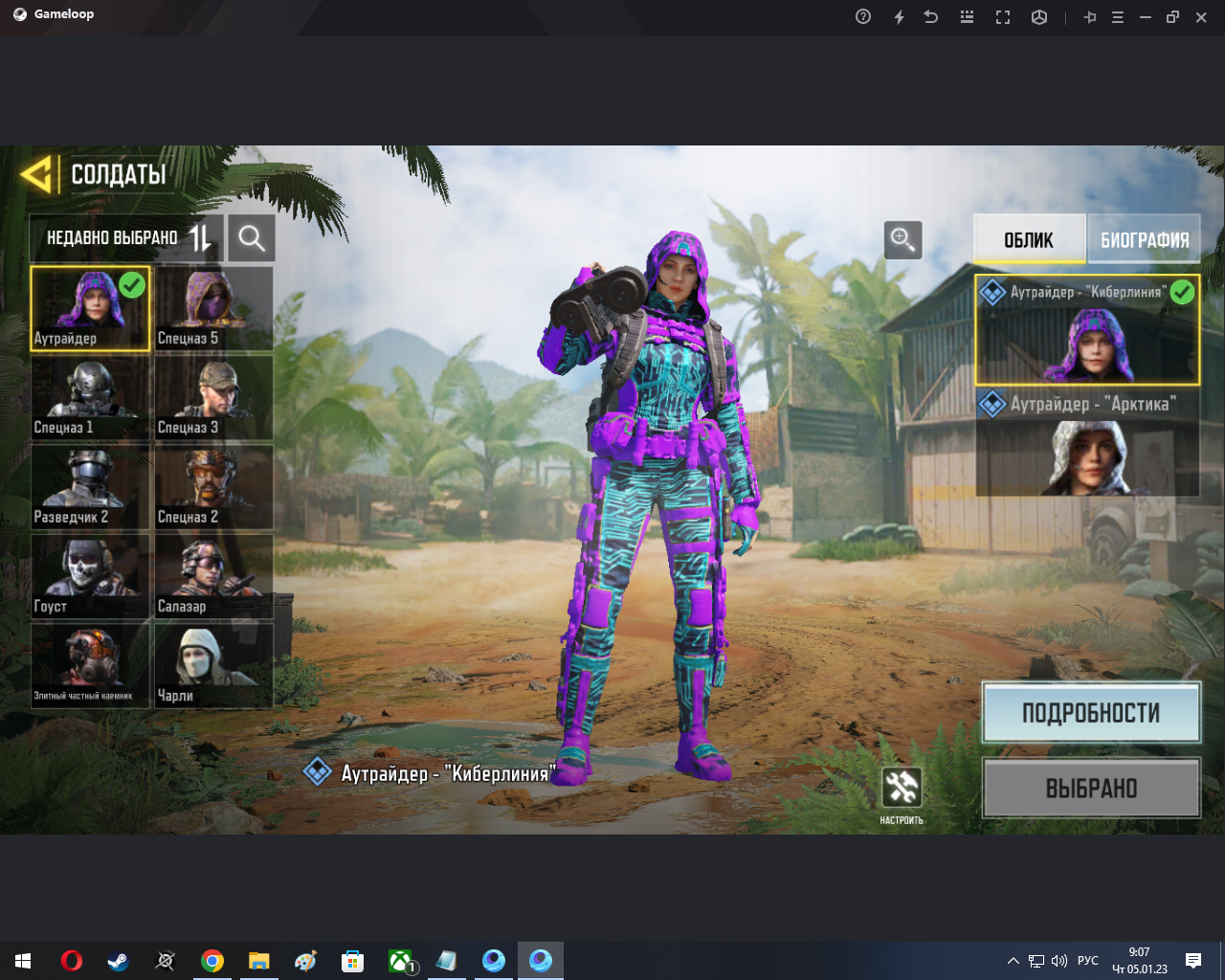Go back with the yellow arrow beside СОЛДАТЫ
Screen dimensions: 1225x980
(x=35, y=174)
